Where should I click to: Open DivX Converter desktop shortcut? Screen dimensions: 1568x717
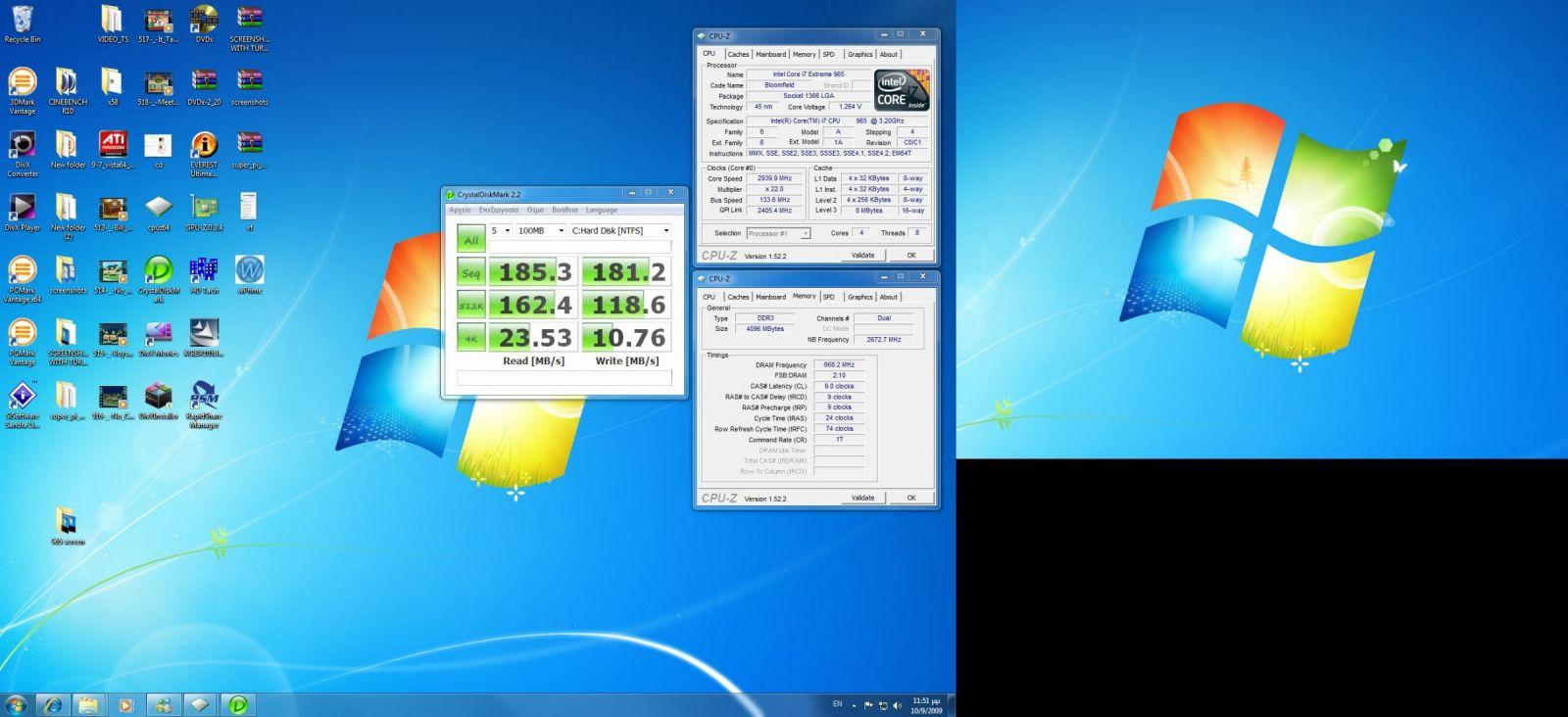pos(22,154)
